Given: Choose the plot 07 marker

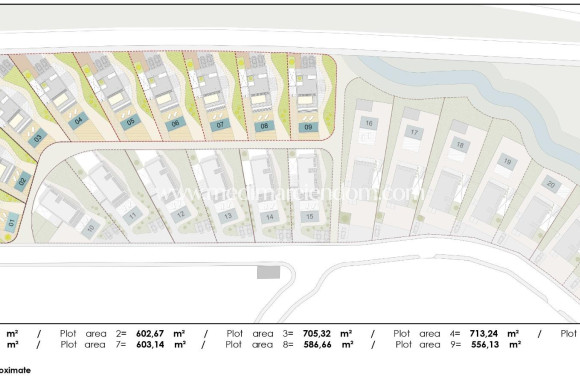Looking at the screenshot, I should pyautogui.click(x=220, y=125).
